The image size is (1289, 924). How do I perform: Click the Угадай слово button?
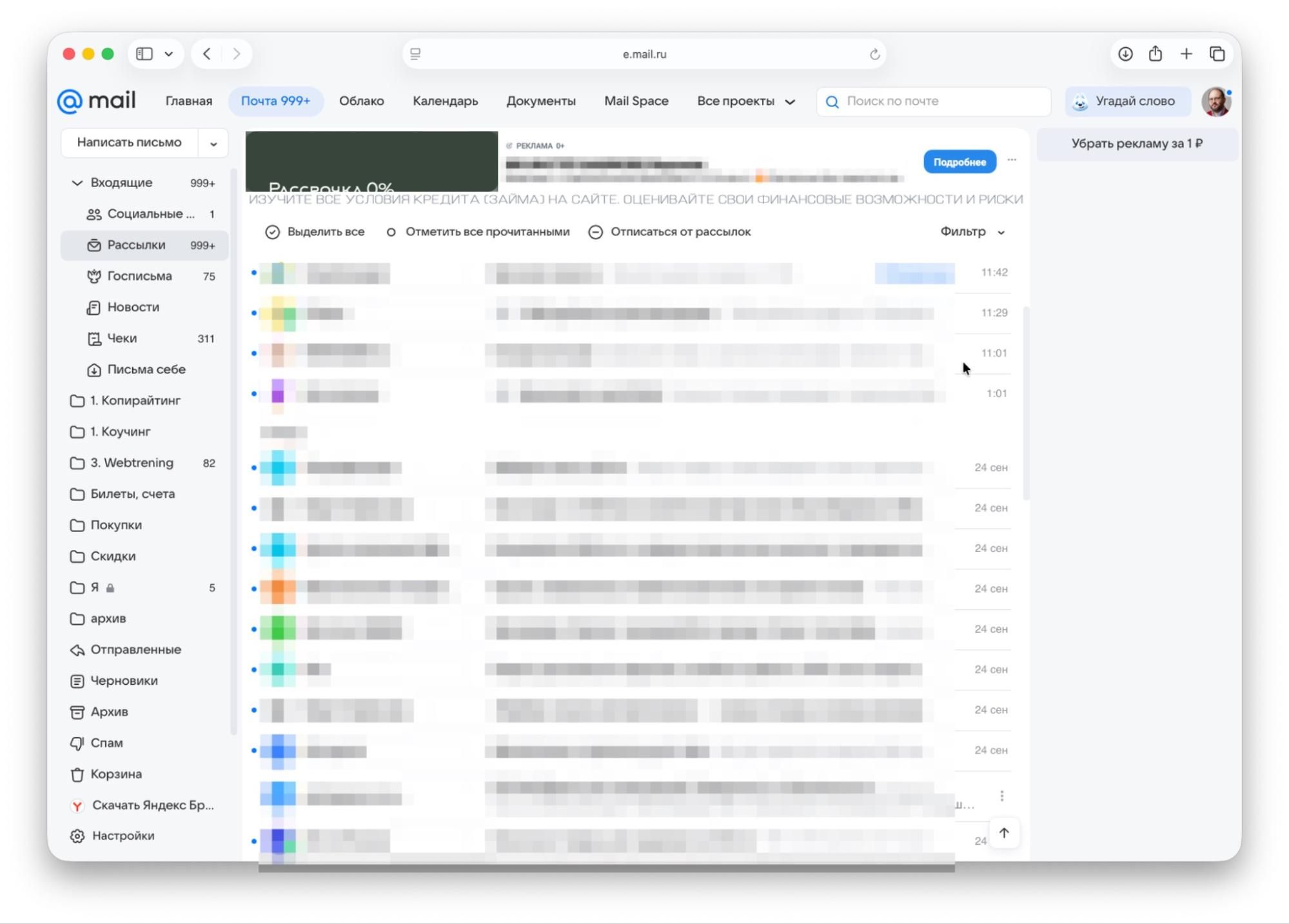1128,101
